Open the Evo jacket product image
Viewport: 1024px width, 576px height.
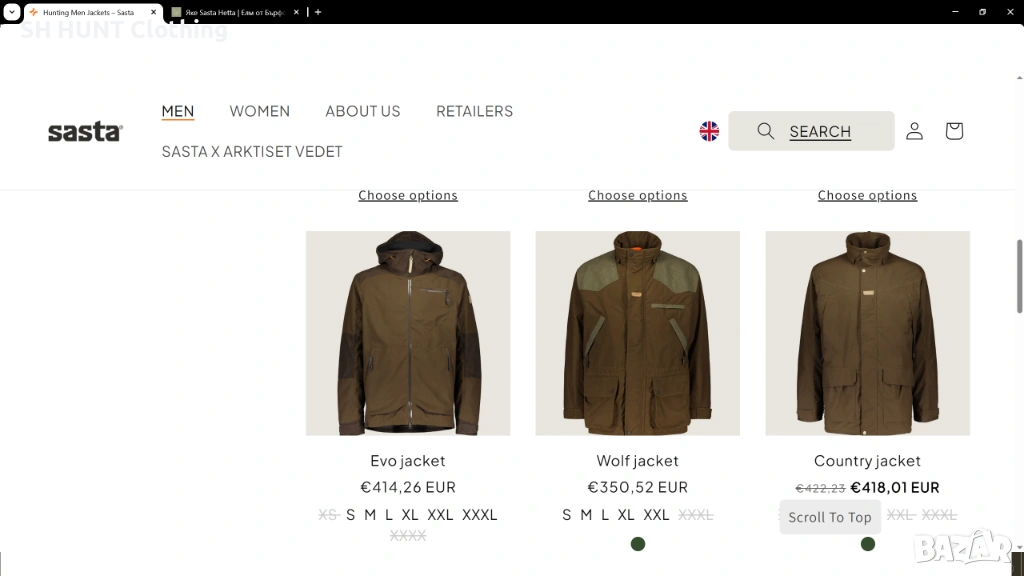pyautogui.click(x=408, y=333)
